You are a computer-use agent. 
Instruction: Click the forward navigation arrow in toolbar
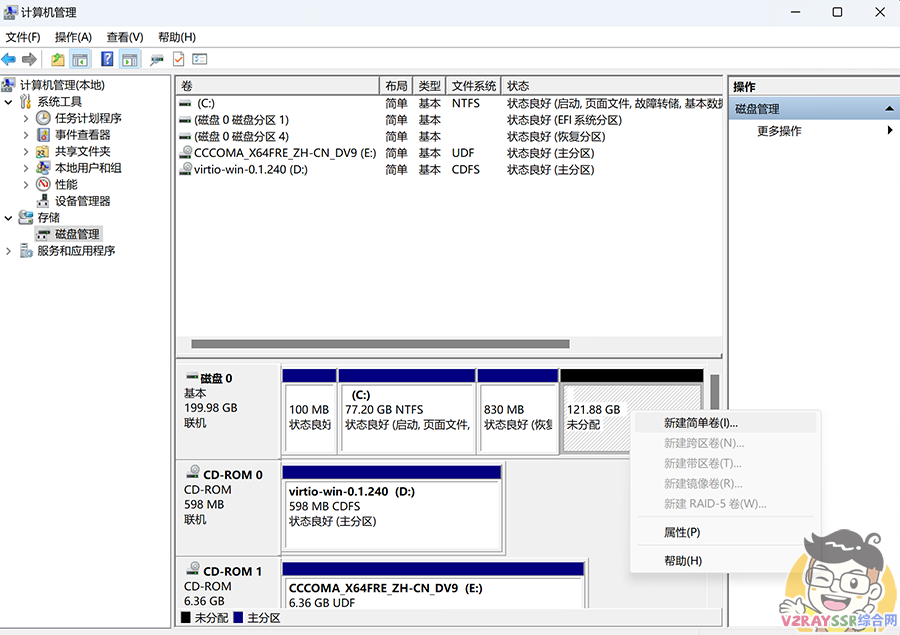pos(28,59)
